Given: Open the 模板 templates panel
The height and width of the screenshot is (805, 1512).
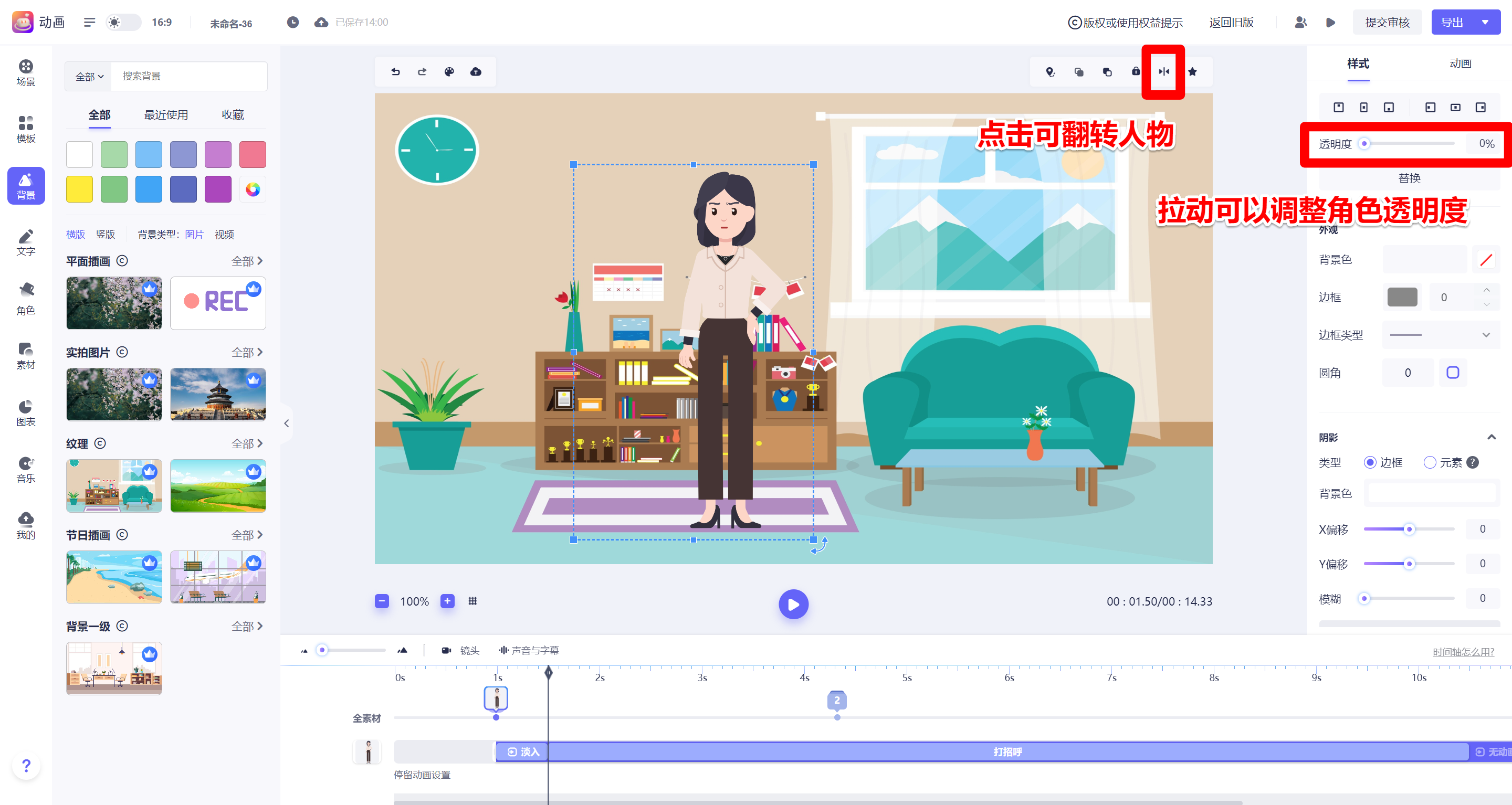Looking at the screenshot, I should pos(26,129).
